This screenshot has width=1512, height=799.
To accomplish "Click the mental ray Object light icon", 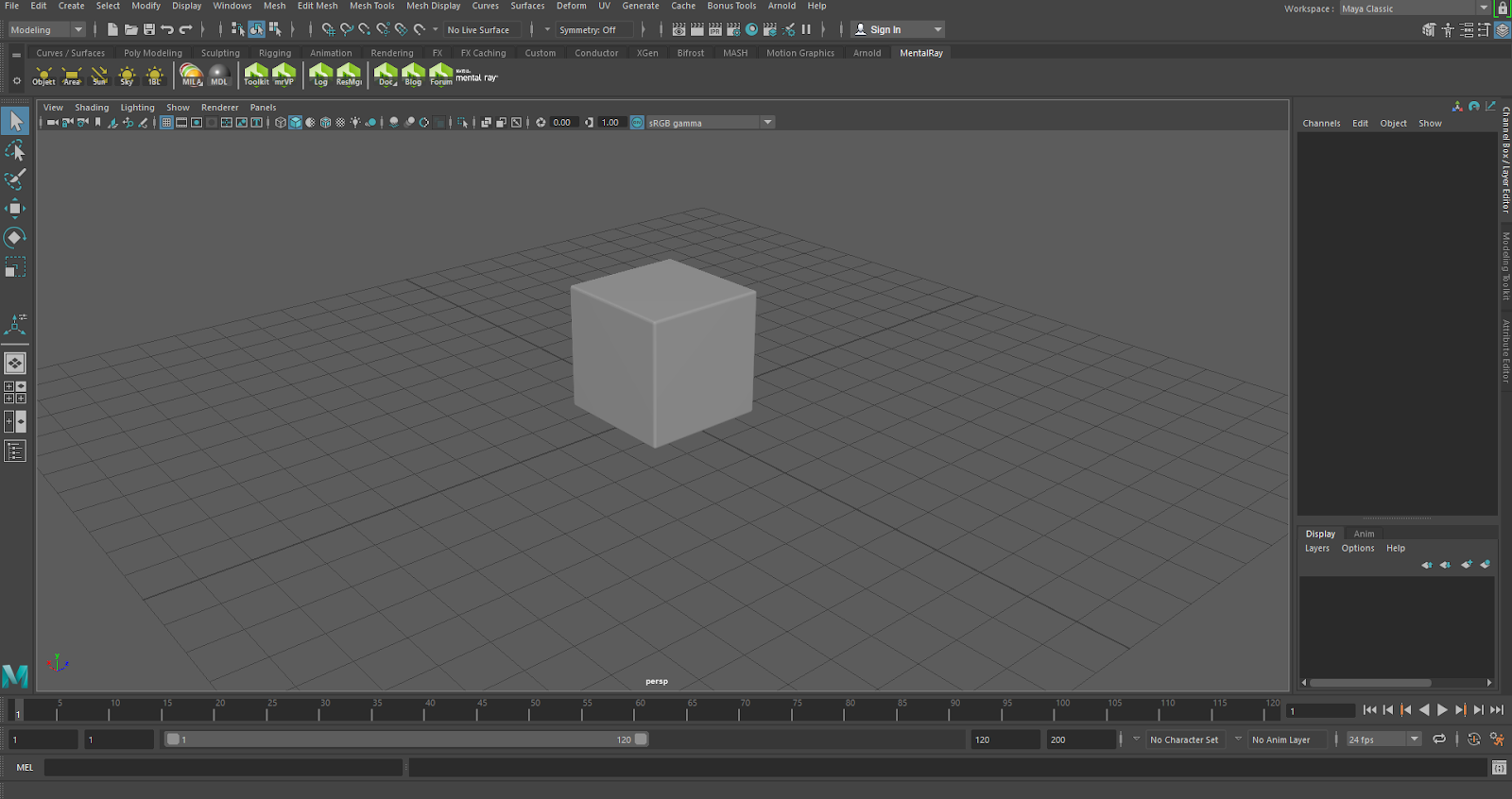I will click(43, 76).
